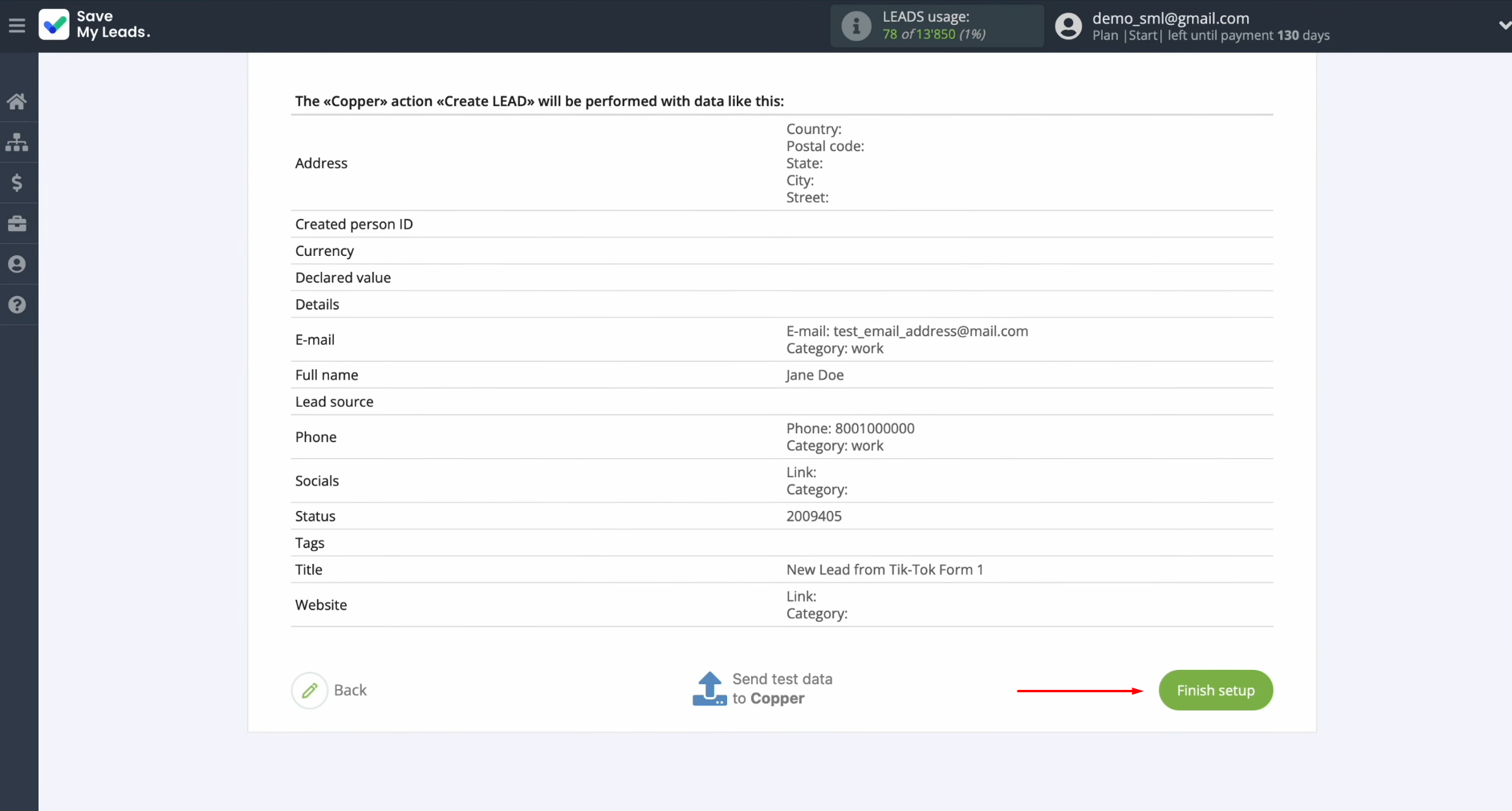Viewport: 1512px width, 811px height.
Task: Click the Socials row label
Action: point(317,481)
